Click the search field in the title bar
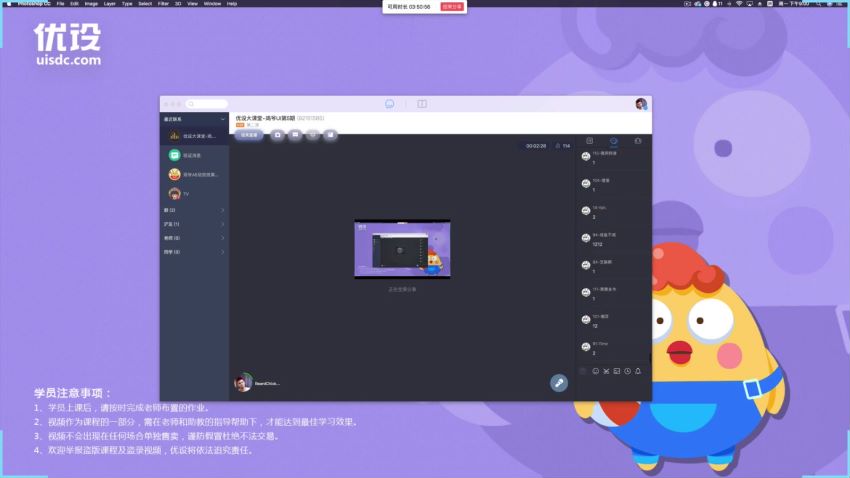The height and width of the screenshot is (478, 850). (x=207, y=104)
